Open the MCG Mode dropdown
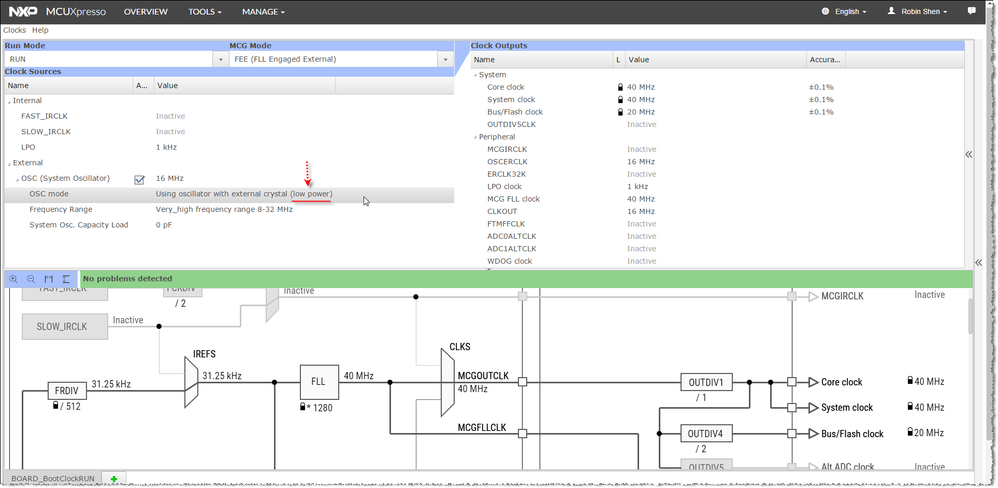Screen dimensions: 998x488 (x=445, y=59)
